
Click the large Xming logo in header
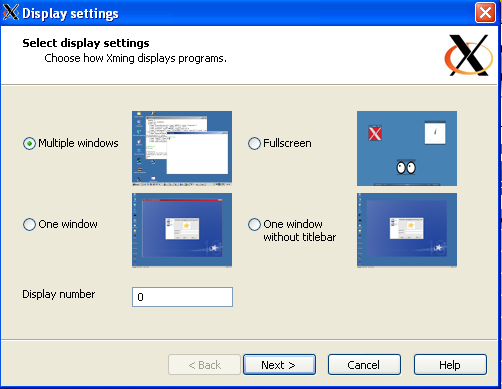tap(469, 55)
